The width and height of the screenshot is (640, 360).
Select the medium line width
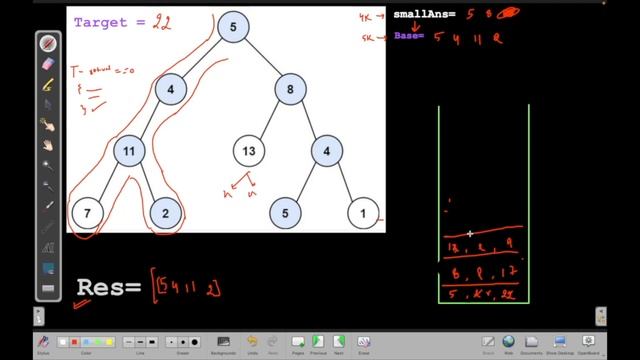140,342
